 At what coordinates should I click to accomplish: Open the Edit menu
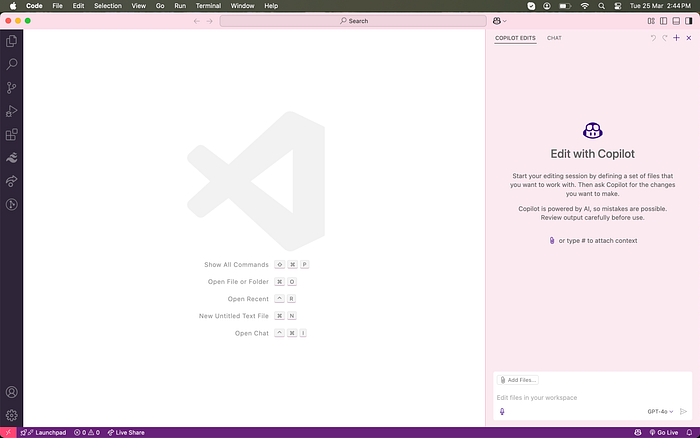[79, 6]
